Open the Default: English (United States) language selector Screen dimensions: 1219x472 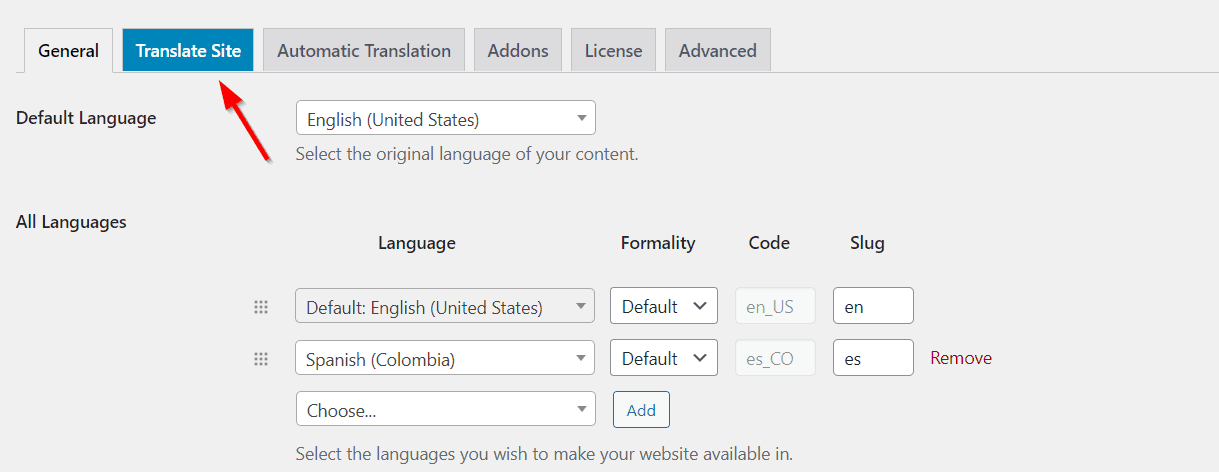click(445, 306)
